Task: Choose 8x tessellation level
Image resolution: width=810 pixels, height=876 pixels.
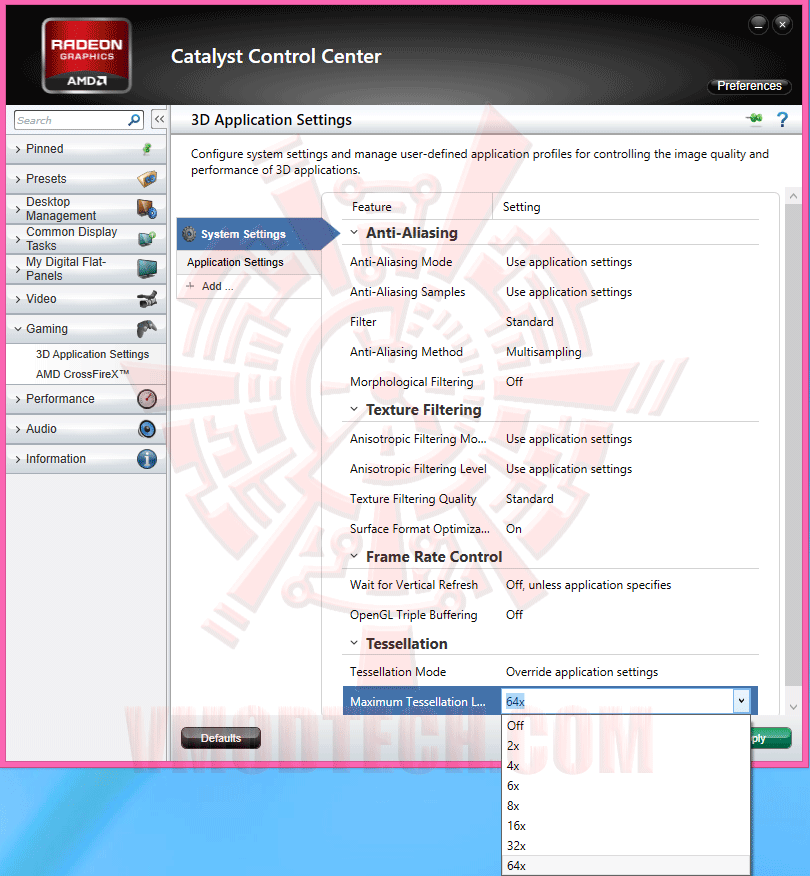Action: point(626,806)
